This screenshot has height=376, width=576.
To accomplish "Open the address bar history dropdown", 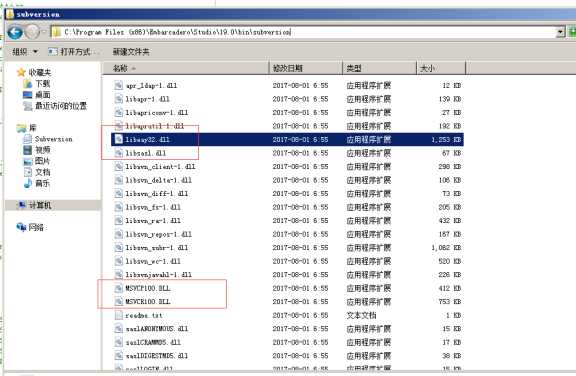I will pyautogui.click(x=560, y=32).
